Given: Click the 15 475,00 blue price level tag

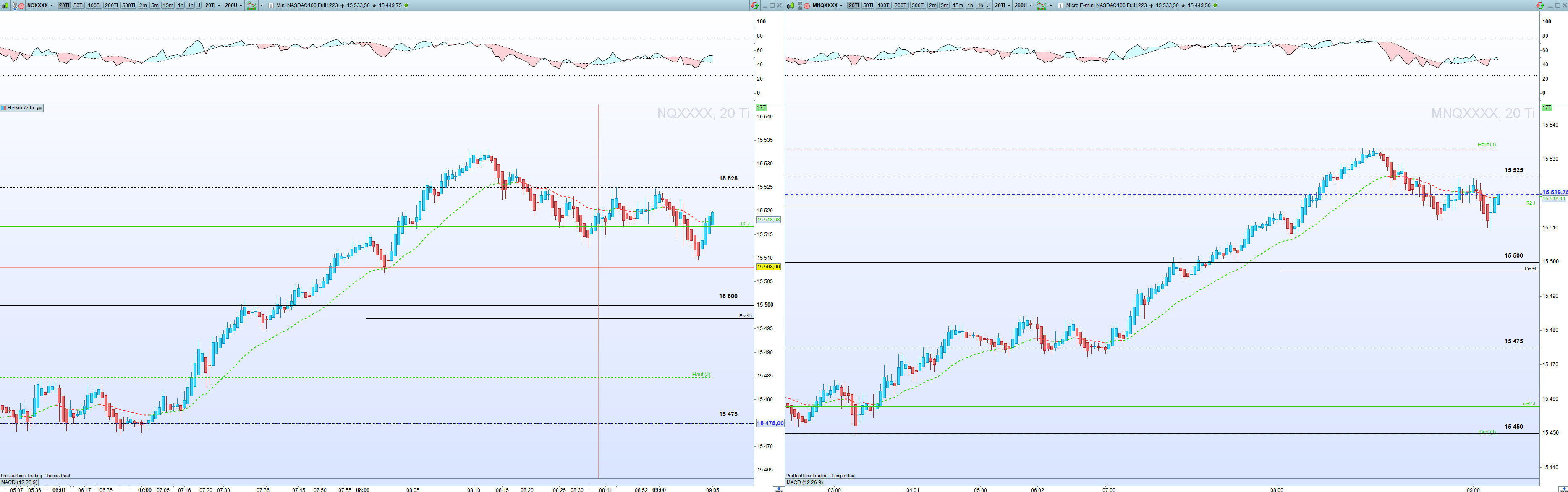Looking at the screenshot, I should 770,423.
